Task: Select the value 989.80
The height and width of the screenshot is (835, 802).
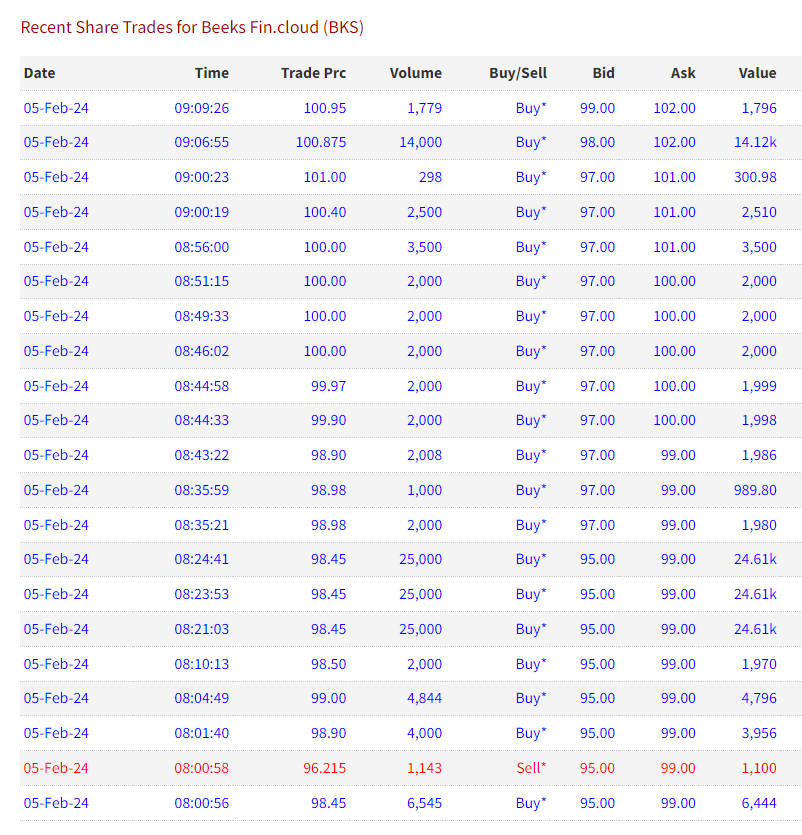Action: (755, 490)
